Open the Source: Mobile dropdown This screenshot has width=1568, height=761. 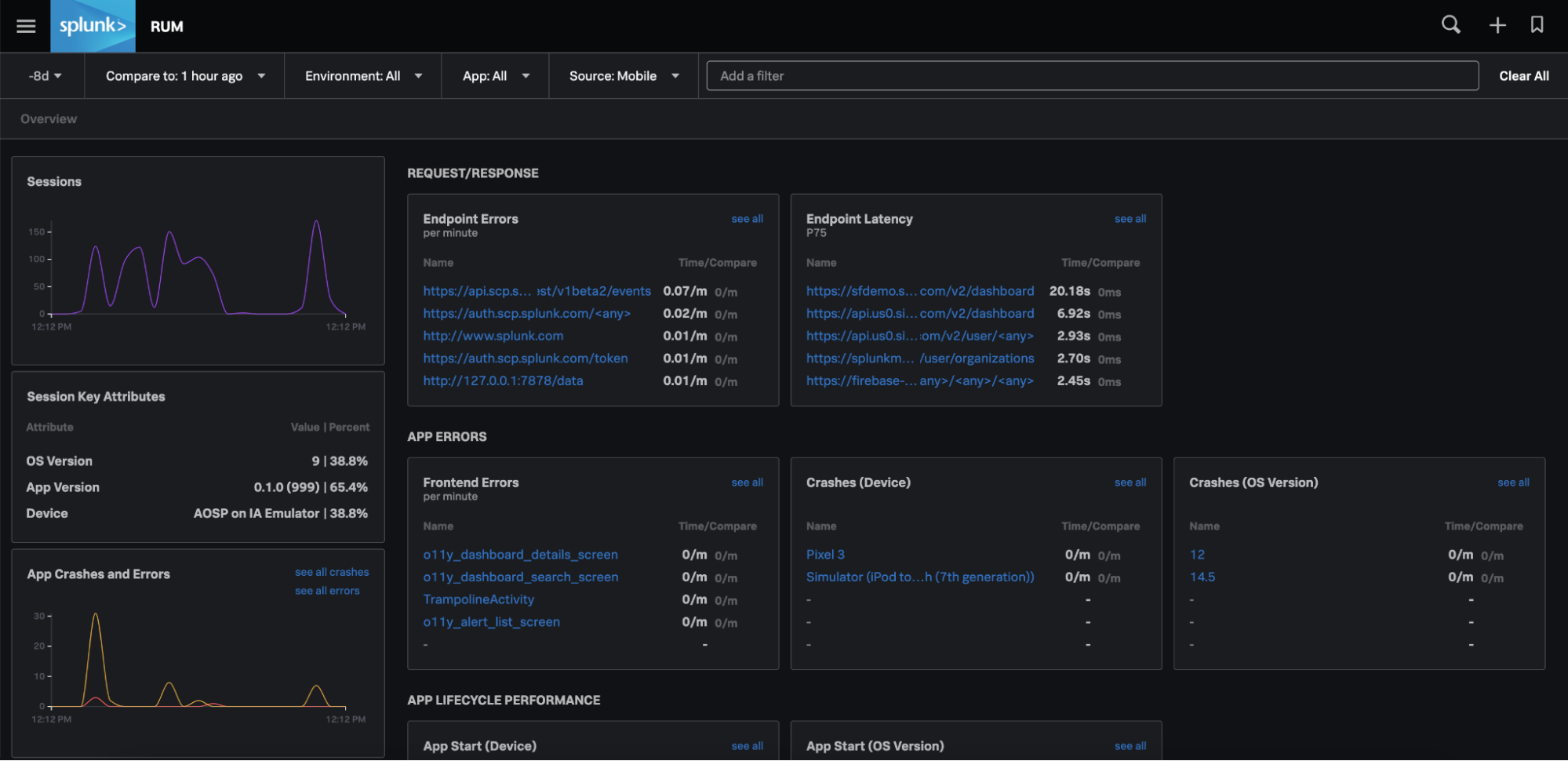(624, 76)
